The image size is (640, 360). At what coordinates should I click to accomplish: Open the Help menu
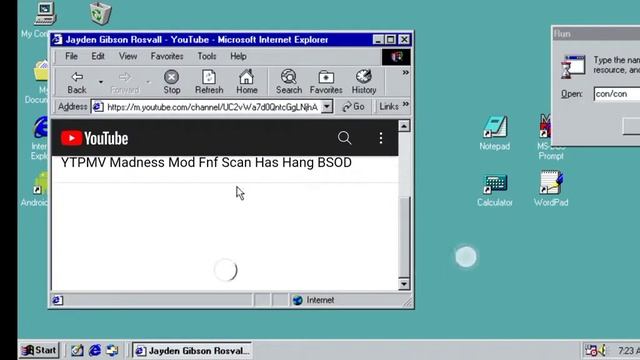[x=238, y=56]
